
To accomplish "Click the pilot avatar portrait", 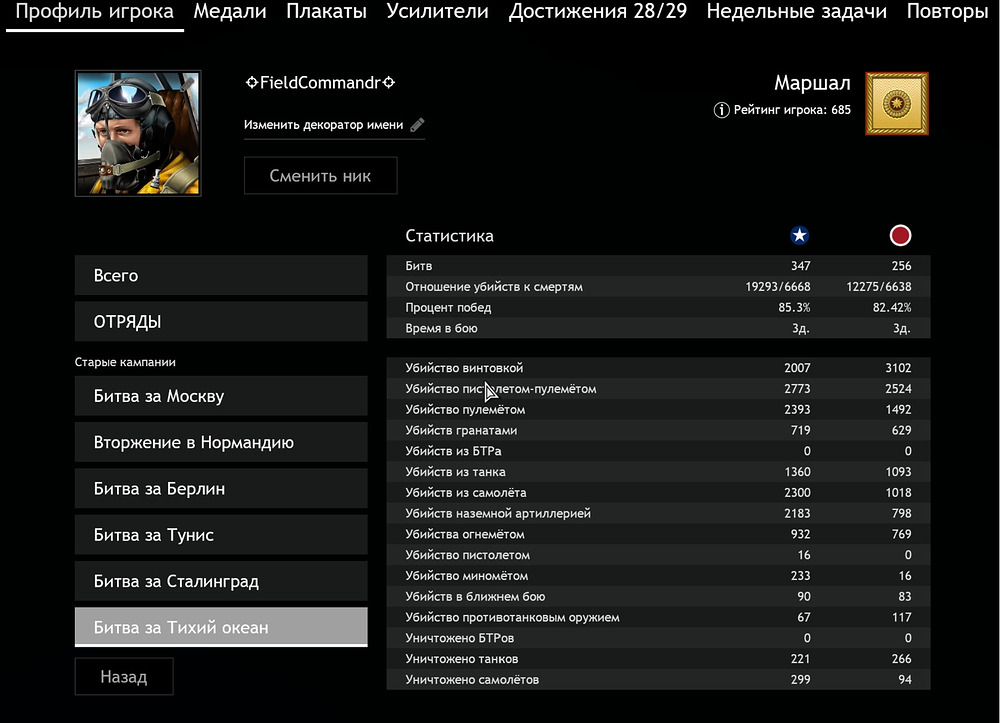I will tap(138, 133).
